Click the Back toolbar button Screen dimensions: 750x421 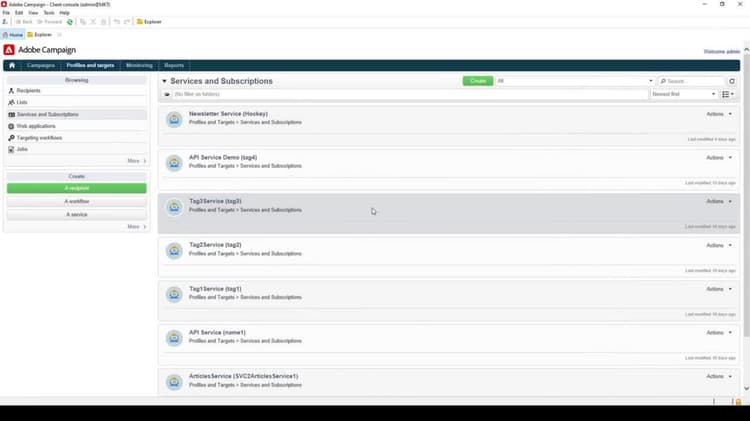(24, 22)
